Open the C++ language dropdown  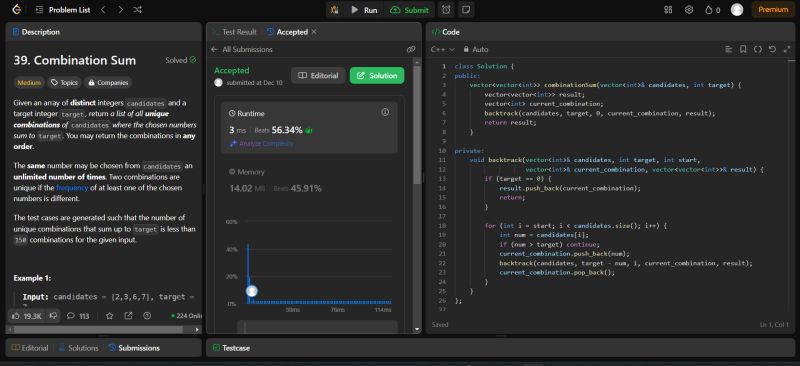click(x=442, y=50)
